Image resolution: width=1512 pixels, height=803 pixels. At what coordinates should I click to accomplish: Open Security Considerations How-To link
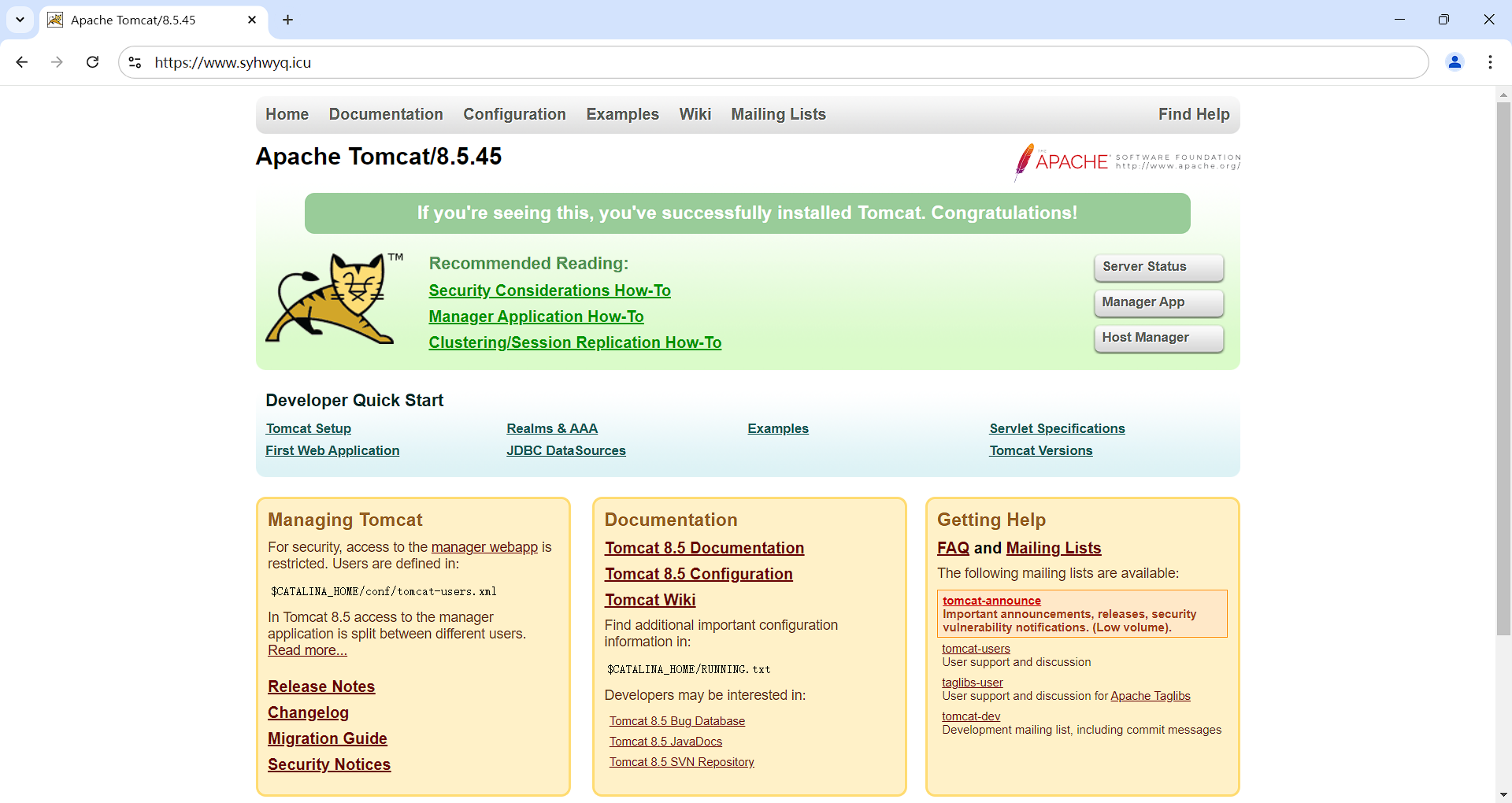(x=550, y=290)
